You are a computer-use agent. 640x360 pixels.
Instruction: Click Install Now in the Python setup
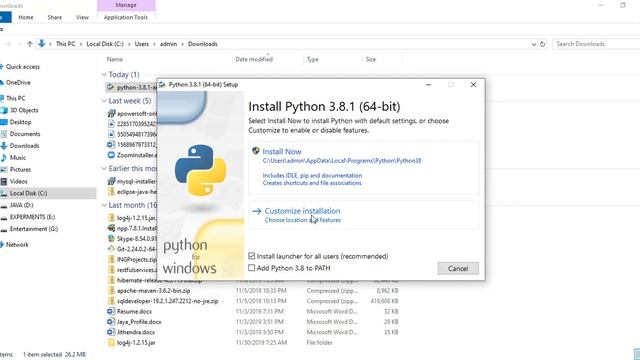(282, 151)
